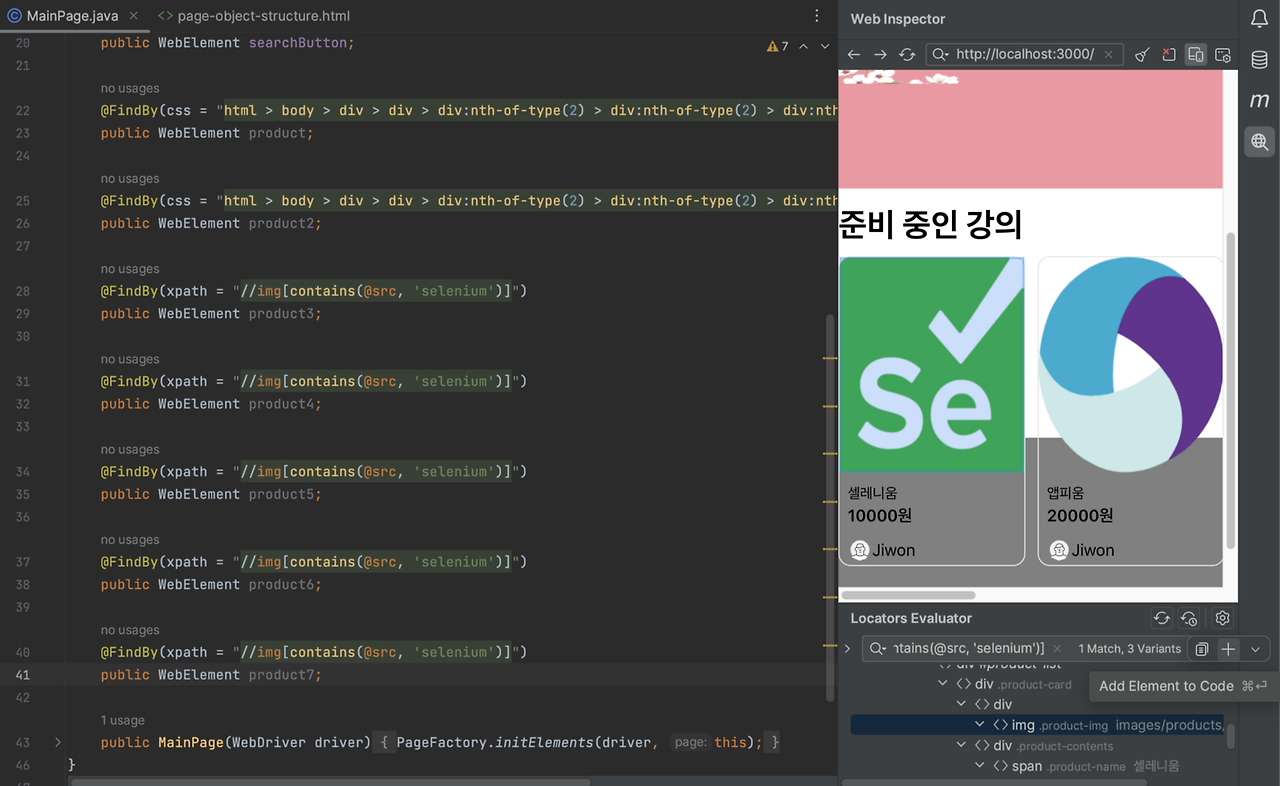Toggle highlight clearing with the red X icon

(x=1169, y=54)
